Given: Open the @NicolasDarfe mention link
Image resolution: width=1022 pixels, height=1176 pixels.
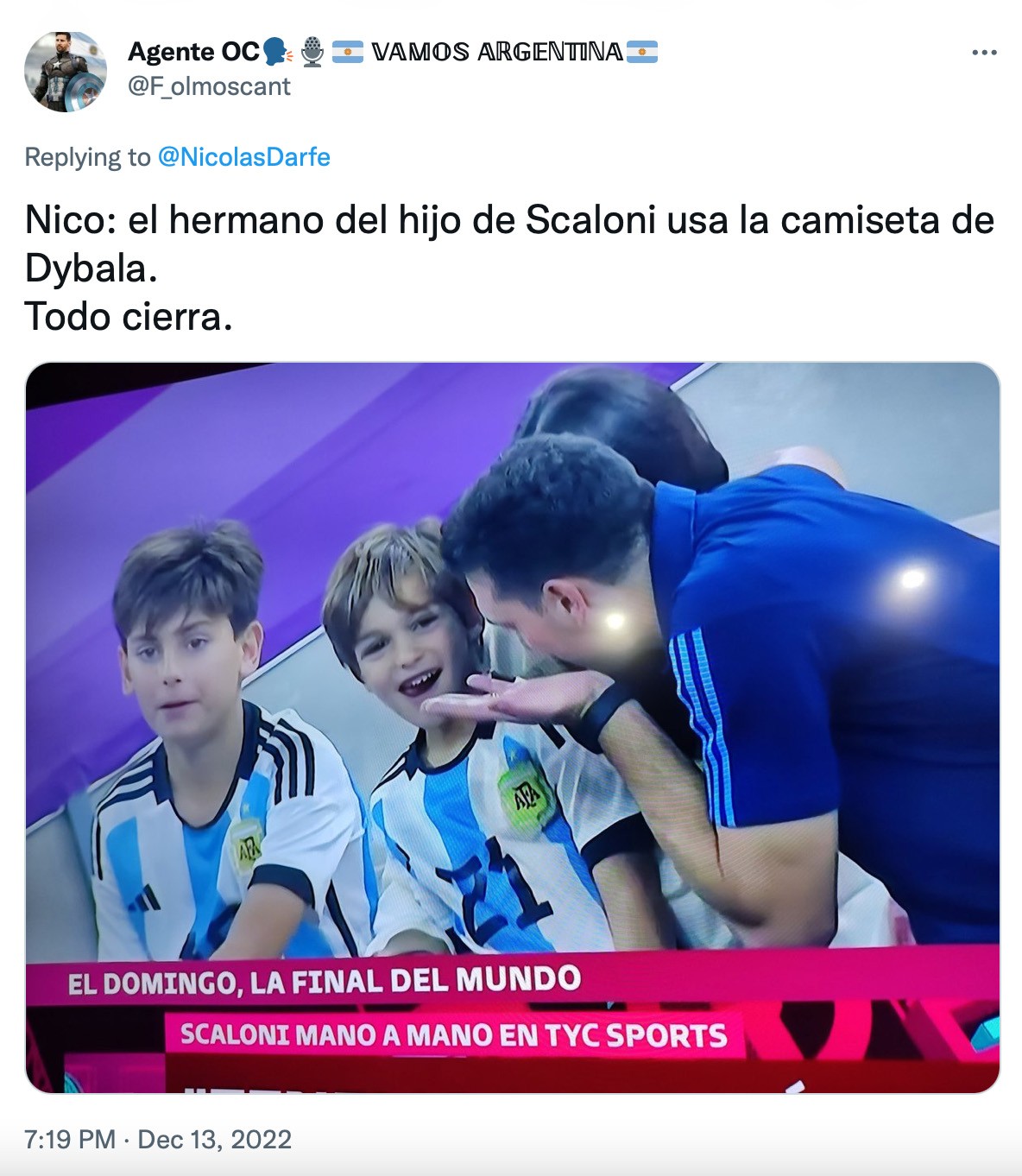Looking at the screenshot, I should pyautogui.click(x=244, y=157).
